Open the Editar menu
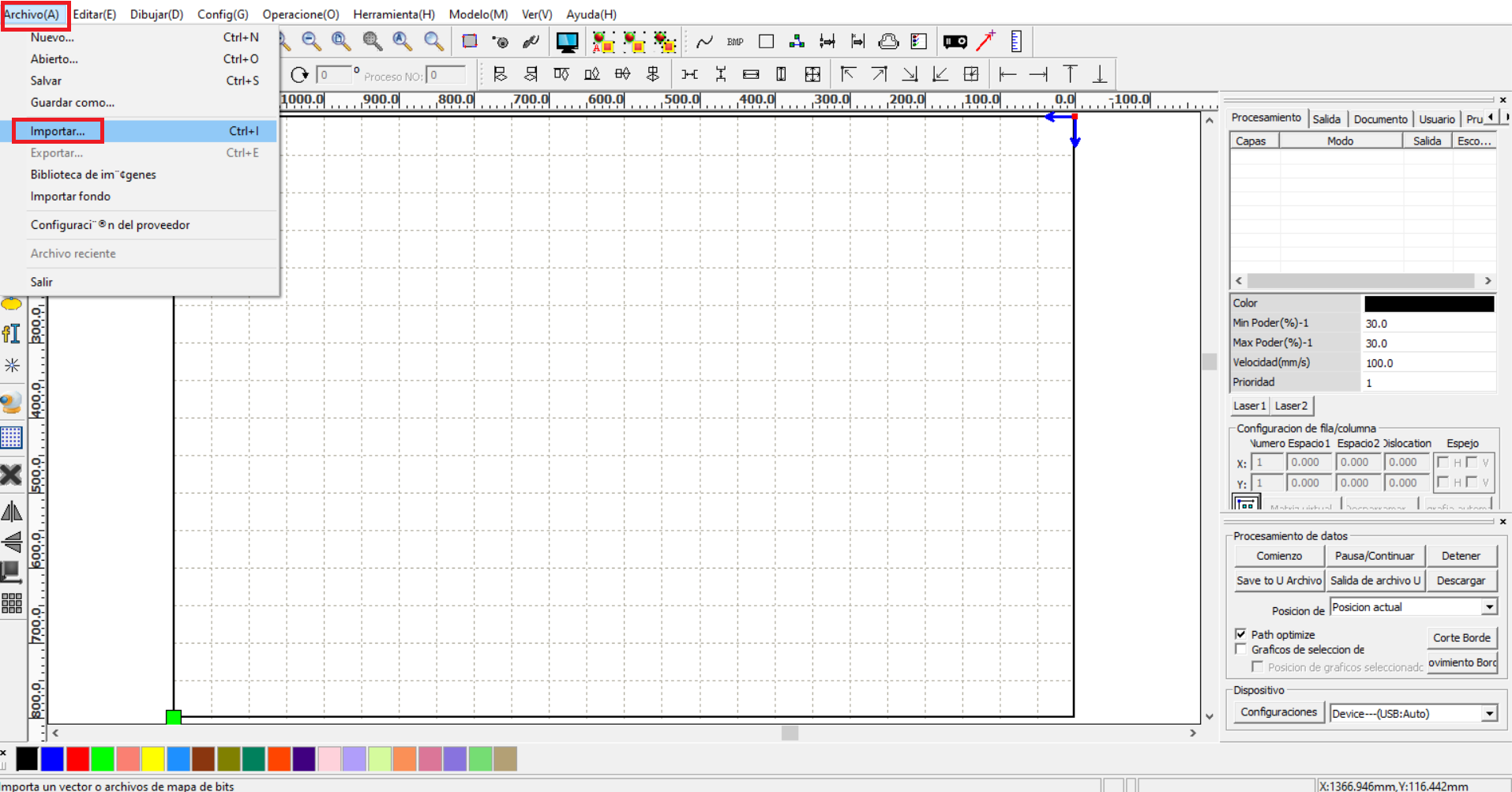The height and width of the screenshot is (792, 1512). click(94, 14)
